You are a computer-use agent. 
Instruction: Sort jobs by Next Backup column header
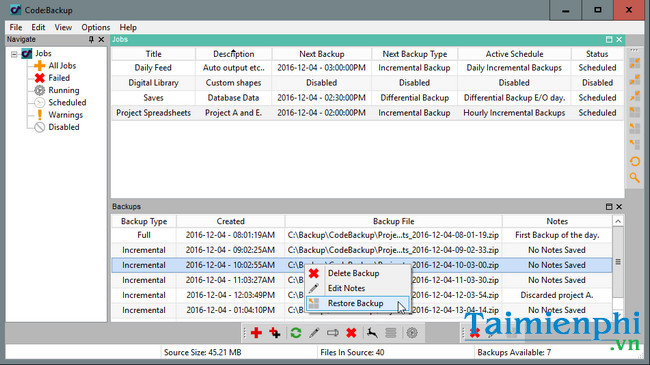point(322,54)
